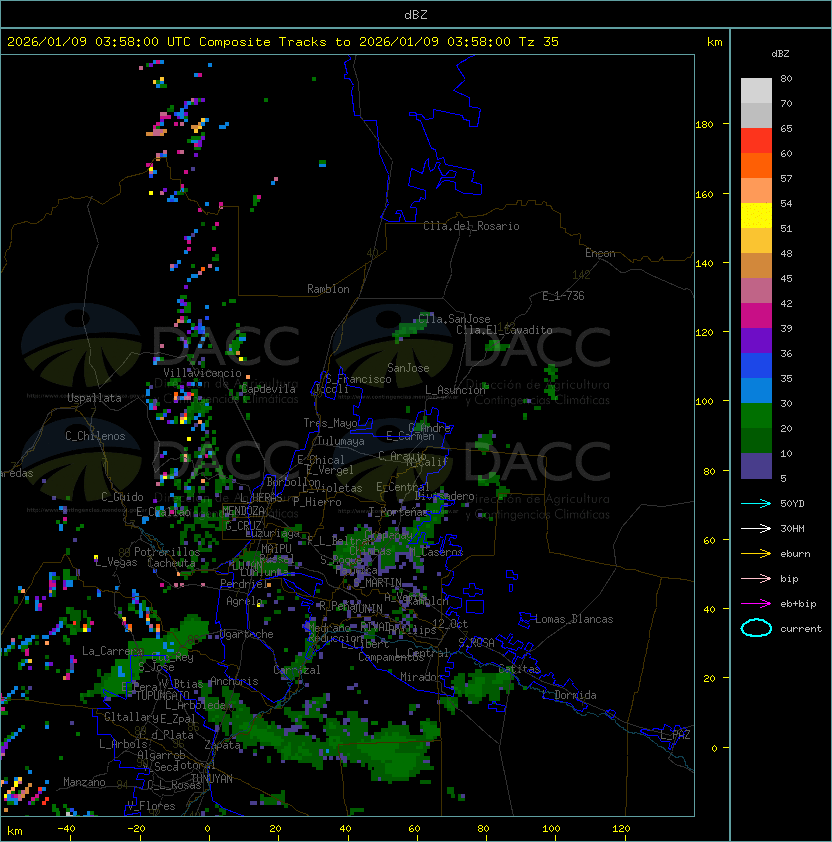Image resolution: width=832 pixels, height=842 pixels.
Task: Pick the magenta swatch between 42 and 39
Action: [756, 316]
